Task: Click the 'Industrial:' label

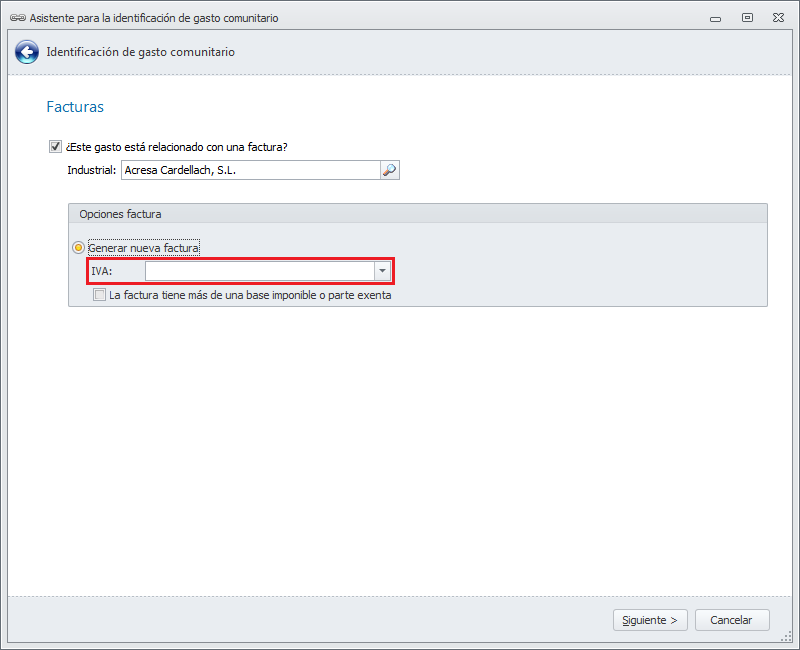Action: (x=91, y=170)
